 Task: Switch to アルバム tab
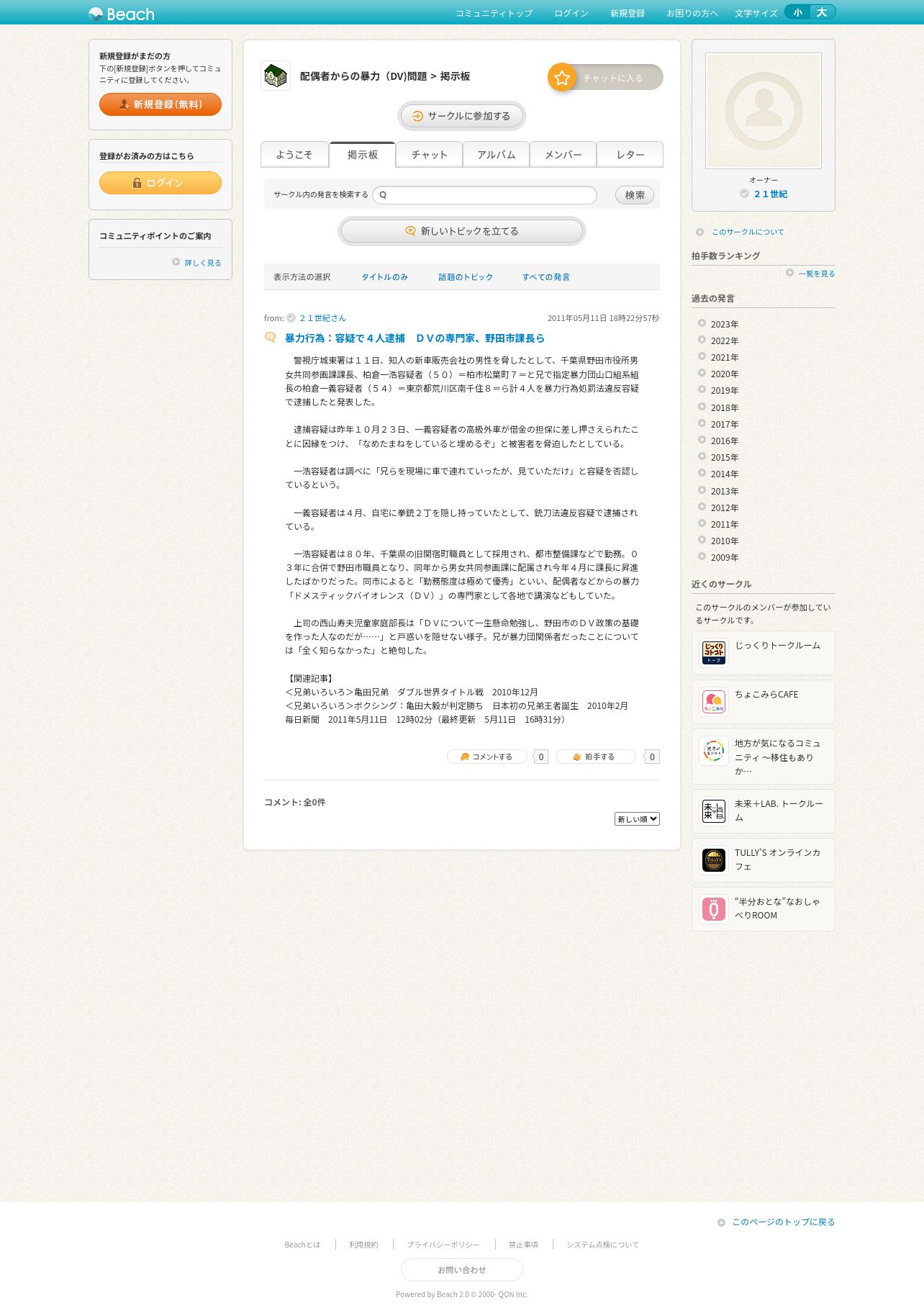tap(496, 155)
